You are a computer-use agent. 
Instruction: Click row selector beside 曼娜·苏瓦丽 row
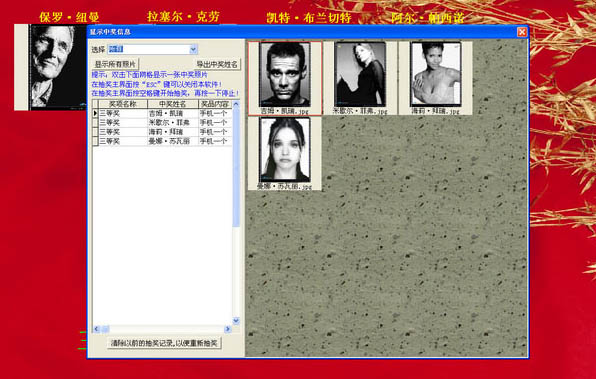95,141
